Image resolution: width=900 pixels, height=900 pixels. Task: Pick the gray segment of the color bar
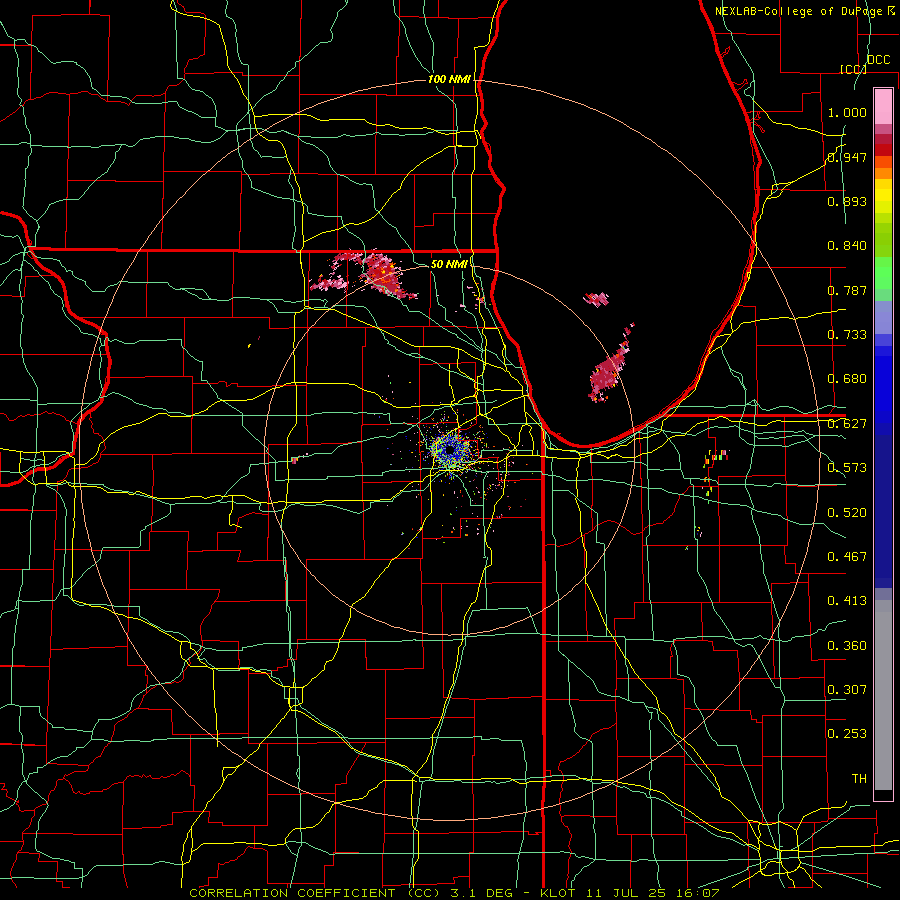pos(883,695)
